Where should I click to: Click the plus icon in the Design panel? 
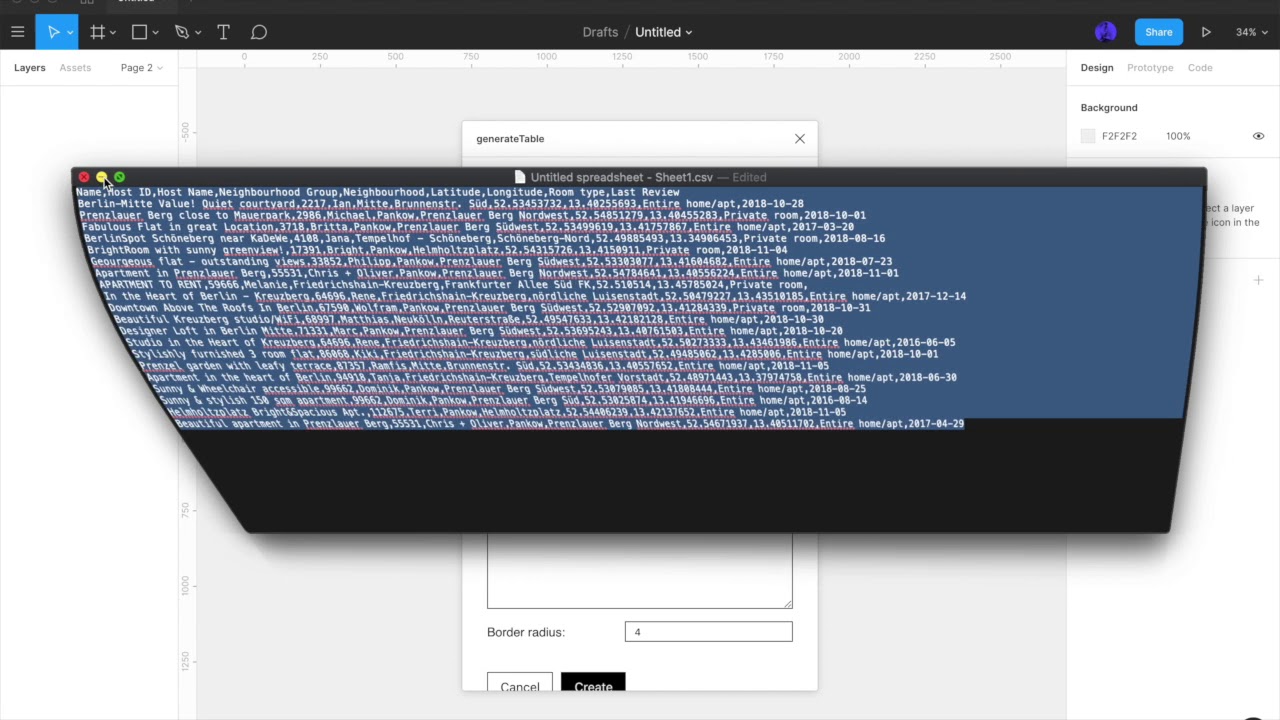tap(1258, 280)
